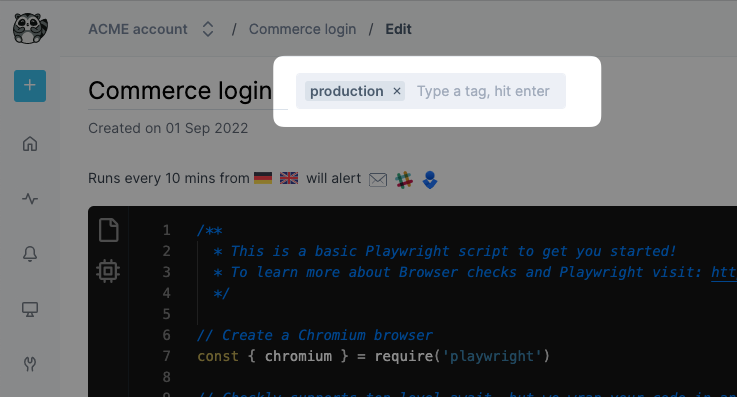Go to Commerce login breadcrumb
This screenshot has height=397, width=737.
(302, 29)
